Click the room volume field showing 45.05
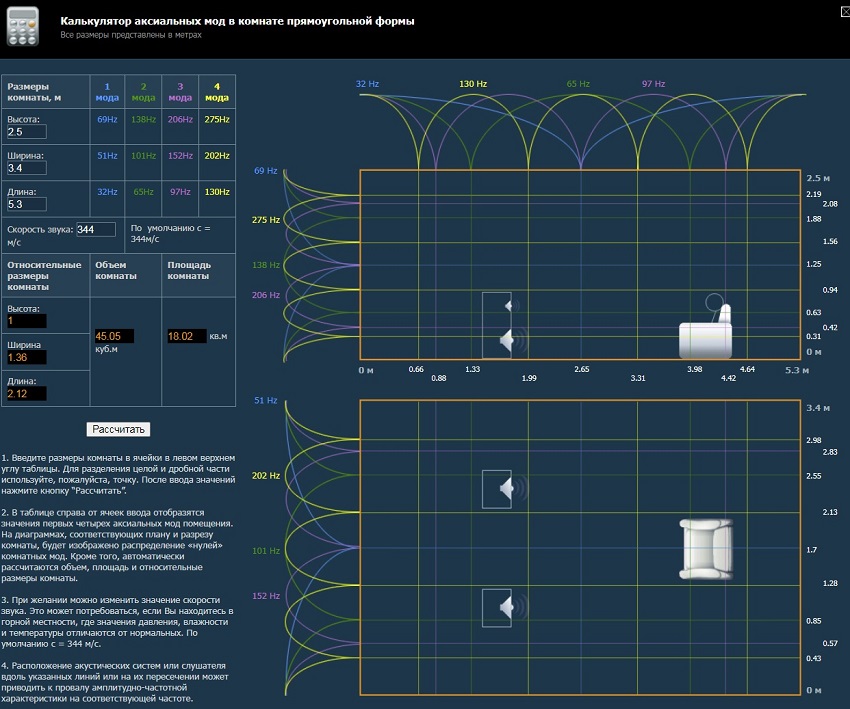This screenshot has width=850, height=709. coord(113,336)
